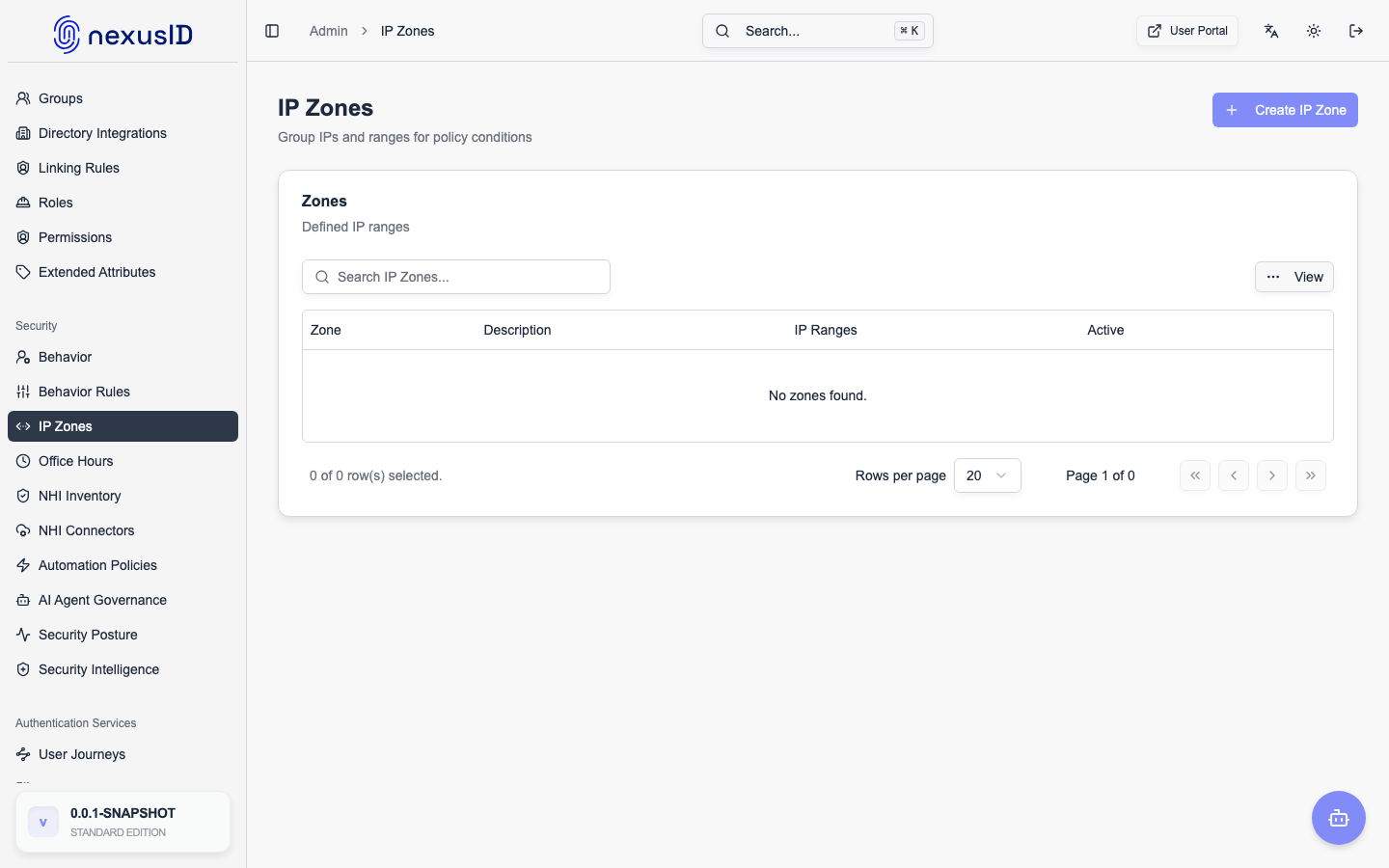Open Roles in the sidebar
This screenshot has height=868, width=1389.
[x=123, y=203]
